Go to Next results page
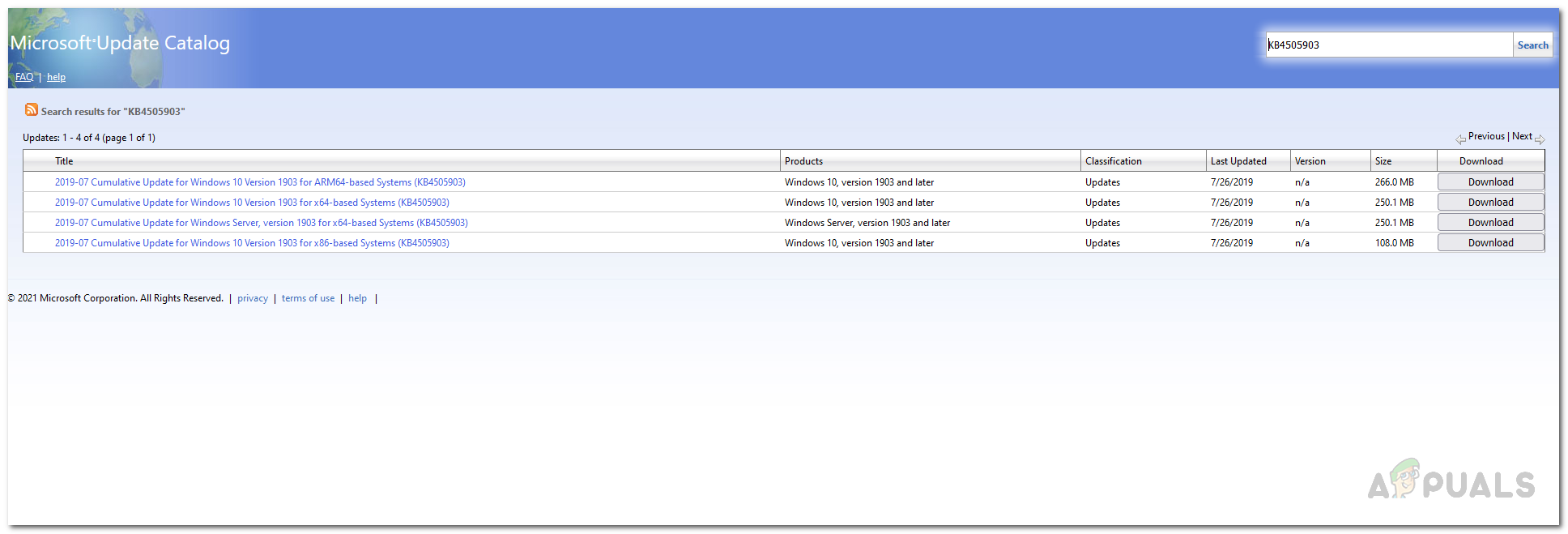The height and width of the screenshot is (534, 1568). pos(1522,136)
